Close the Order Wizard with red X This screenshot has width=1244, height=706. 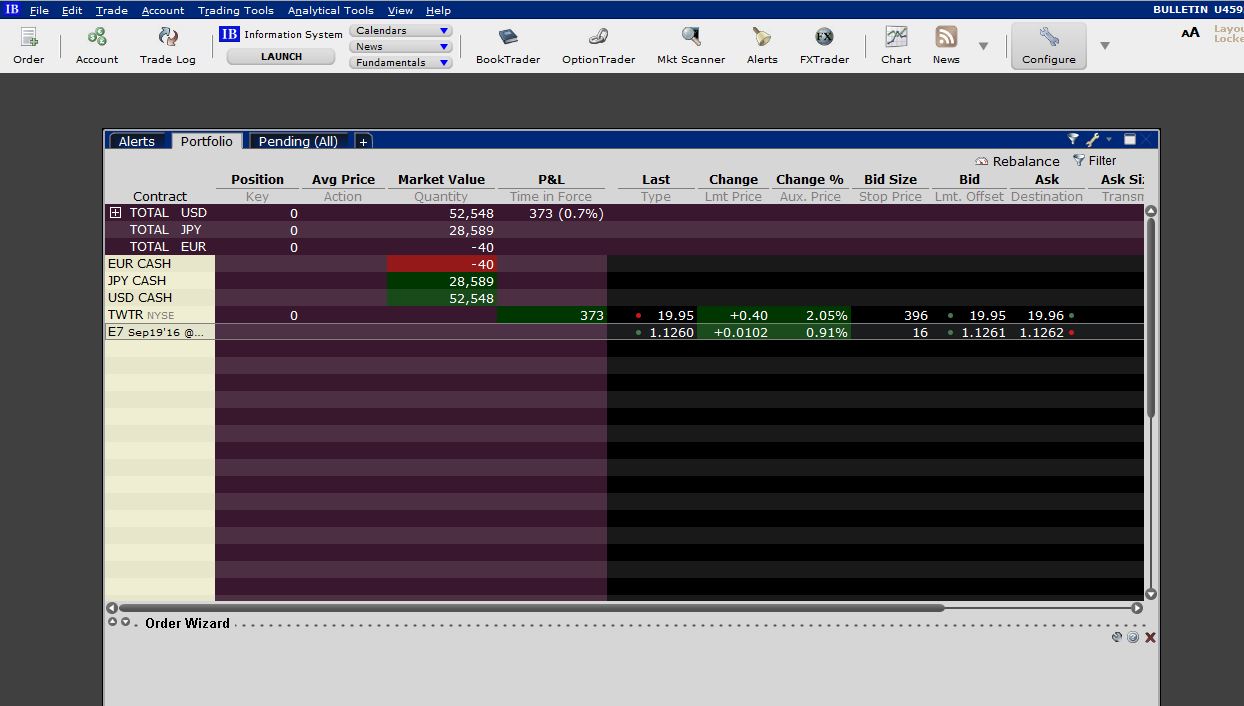(x=1150, y=638)
